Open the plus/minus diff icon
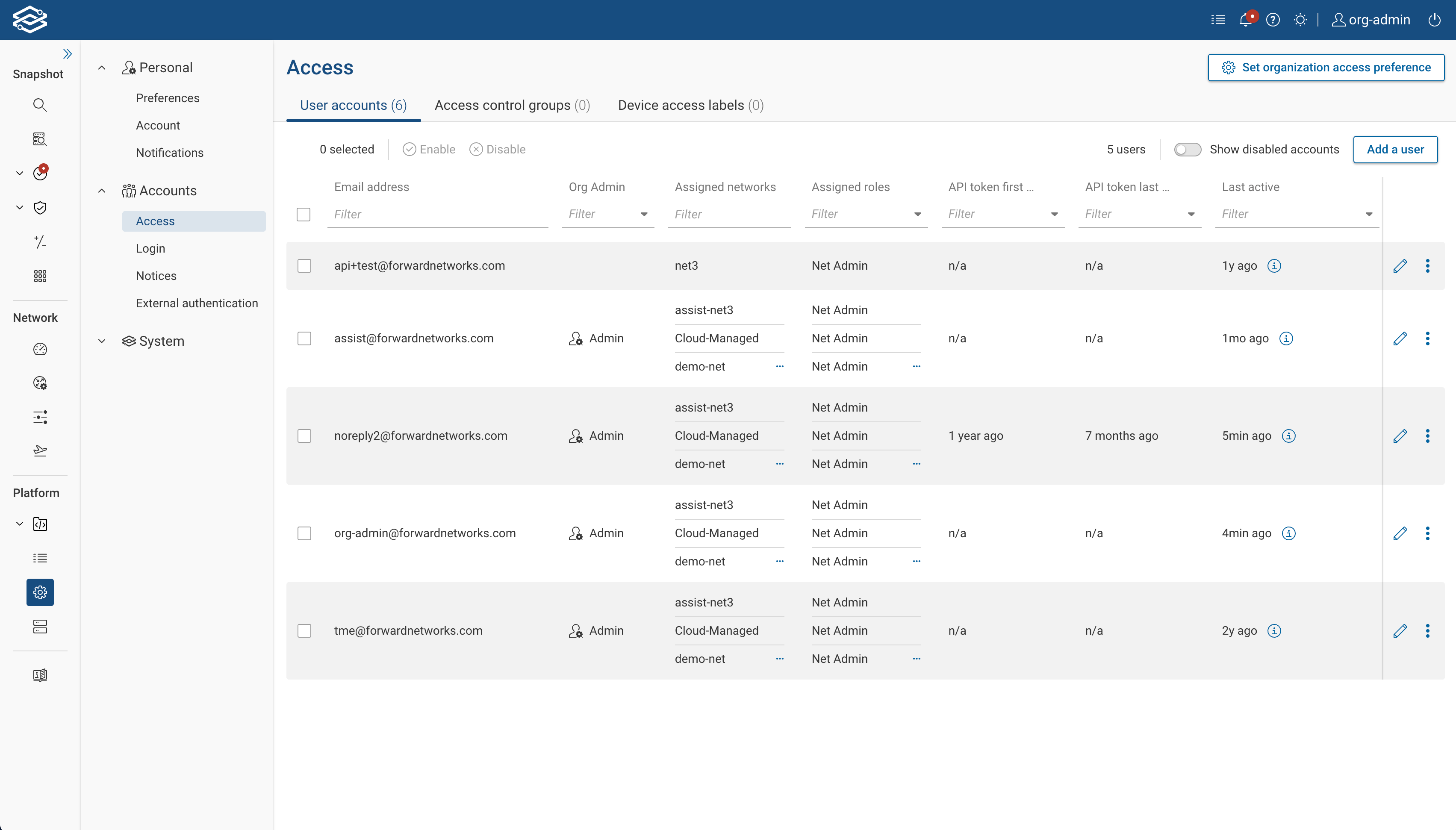The image size is (1456, 830). coord(40,242)
